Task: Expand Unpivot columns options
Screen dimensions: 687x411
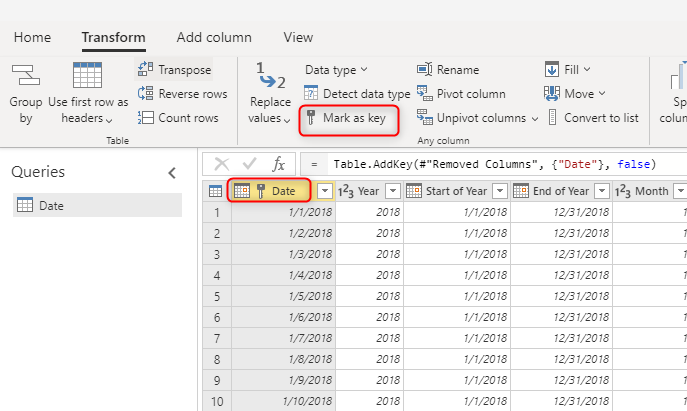Action: click(x=535, y=118)
